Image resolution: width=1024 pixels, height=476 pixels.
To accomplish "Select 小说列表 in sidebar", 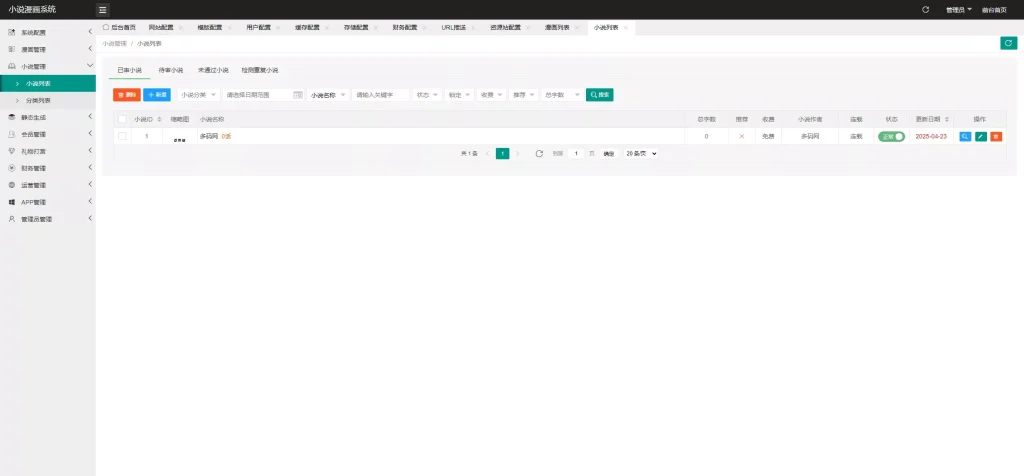I will tap(48, 84).
